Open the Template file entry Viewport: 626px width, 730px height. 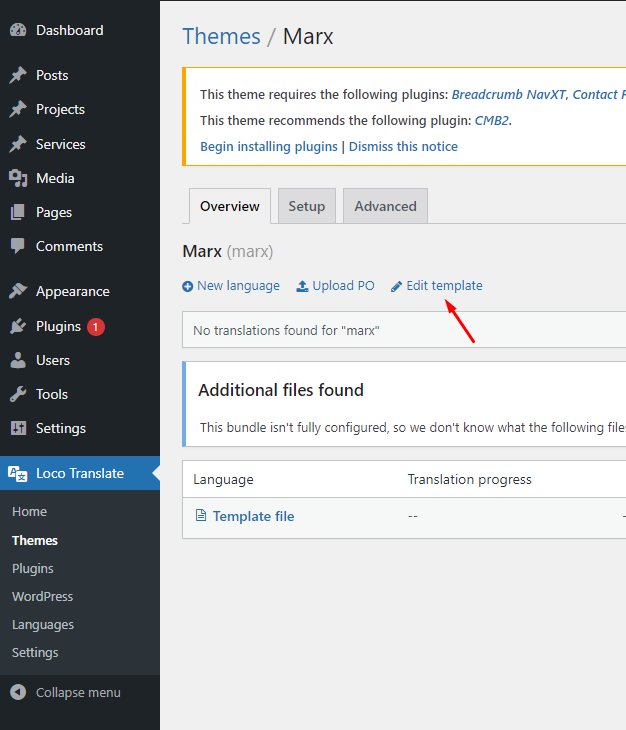pos(253,516)
